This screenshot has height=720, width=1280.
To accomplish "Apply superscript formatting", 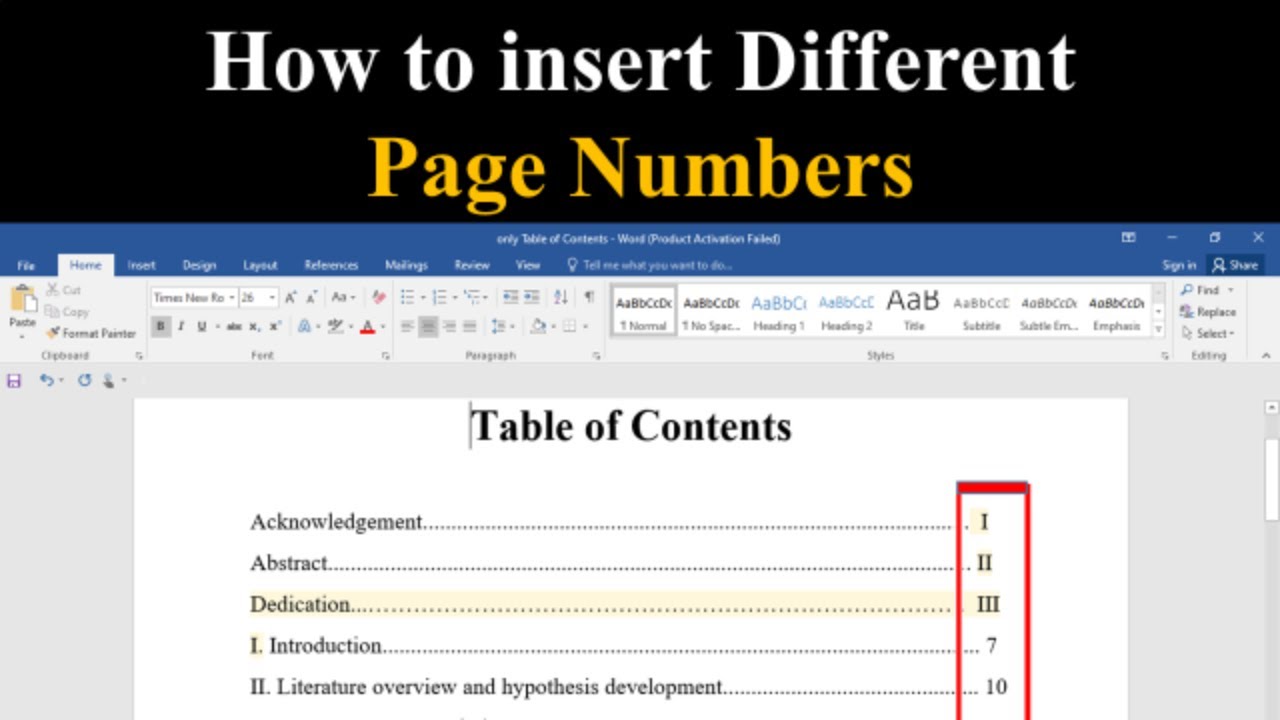I will tap(275, 326).
